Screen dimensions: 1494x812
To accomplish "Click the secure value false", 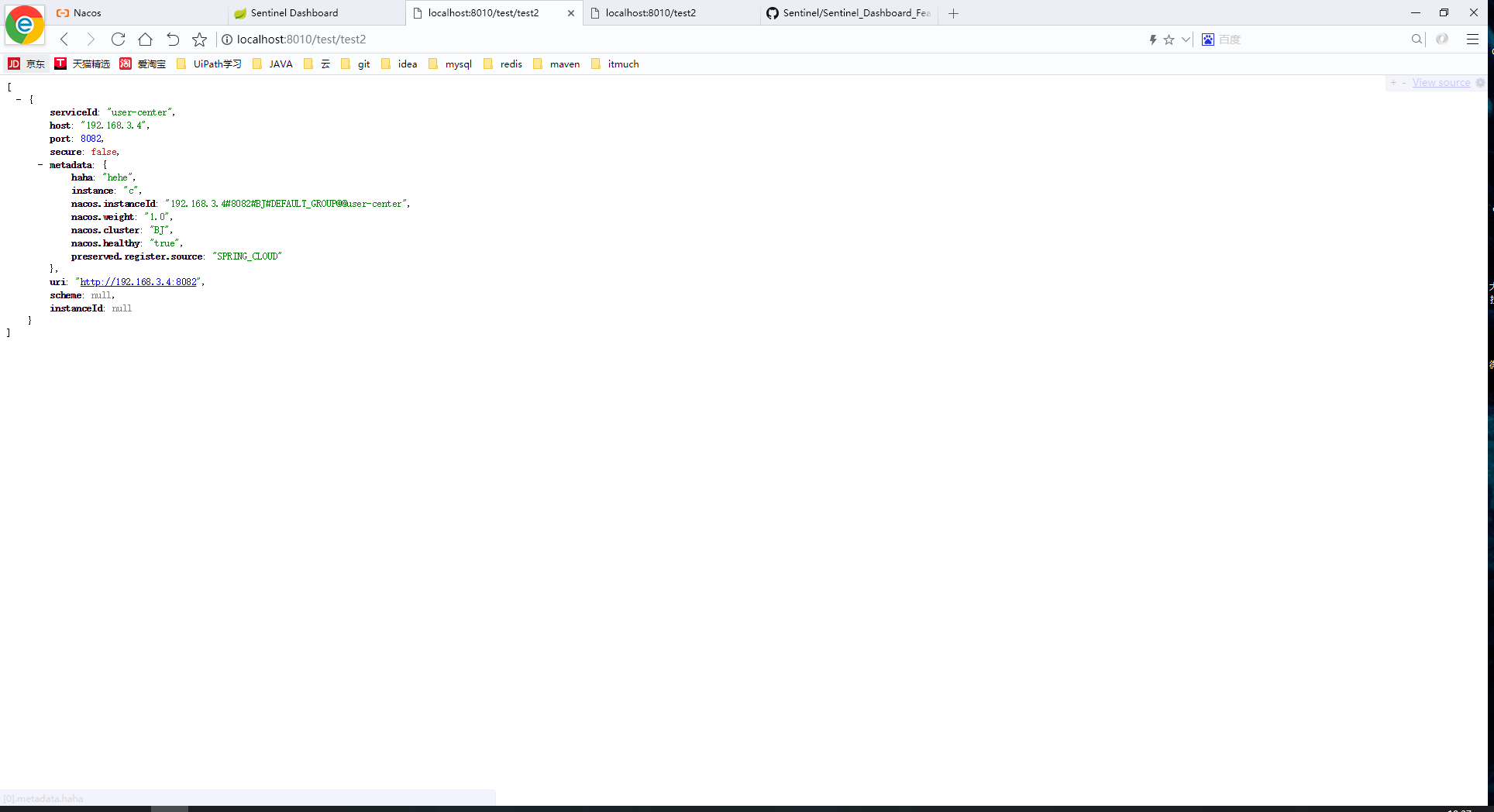I will click(104, 152).
